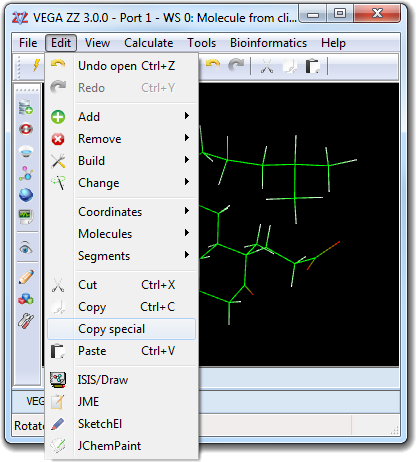Open the View menu

coord(97,43)
